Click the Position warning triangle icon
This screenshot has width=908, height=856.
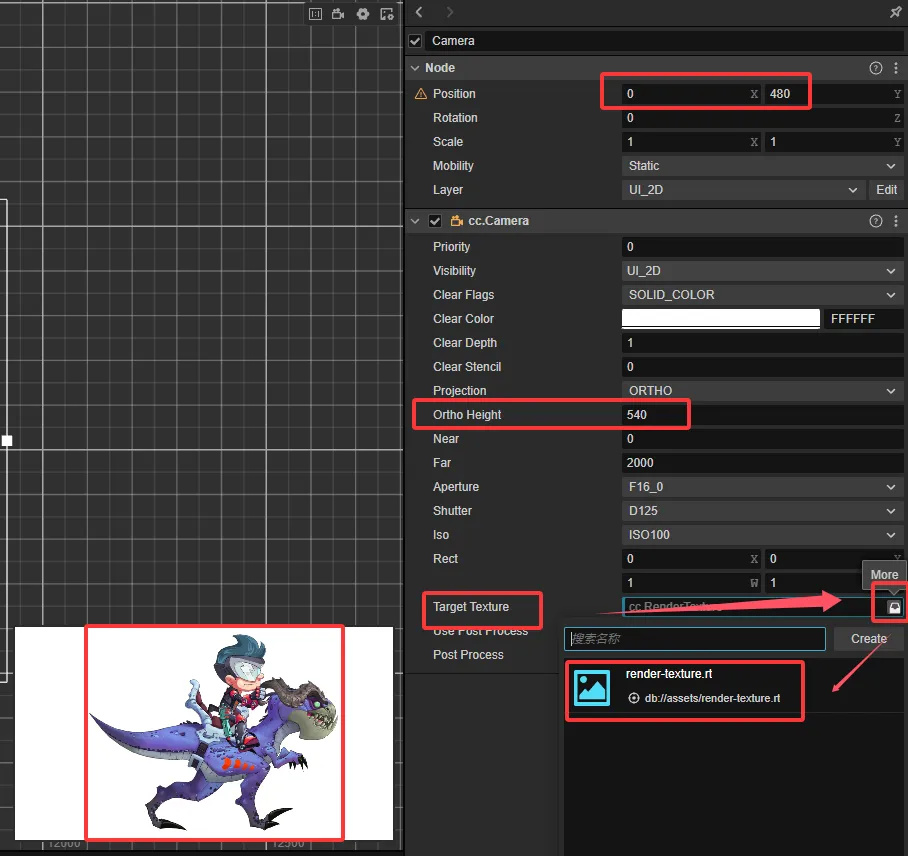click(421, 94)
